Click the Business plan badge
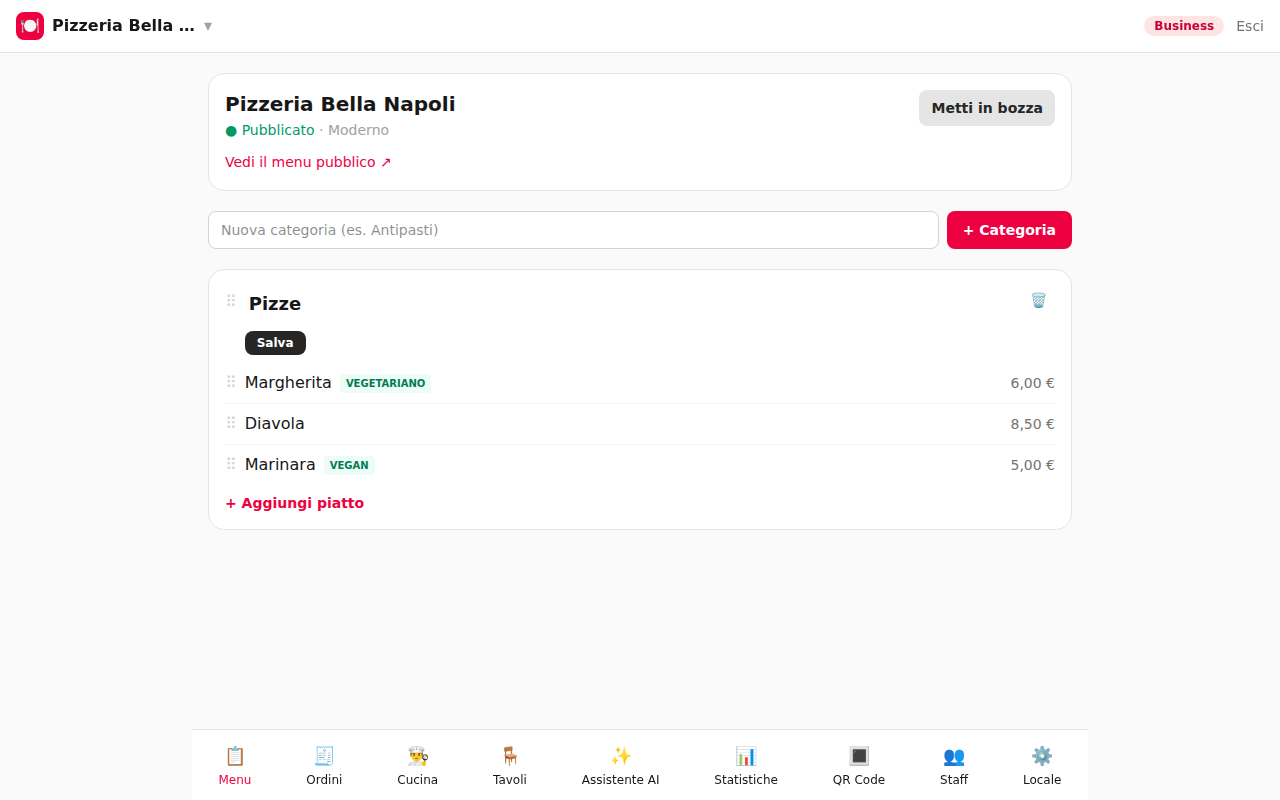Screen dimensions: 1280x800 [1184, 26]
